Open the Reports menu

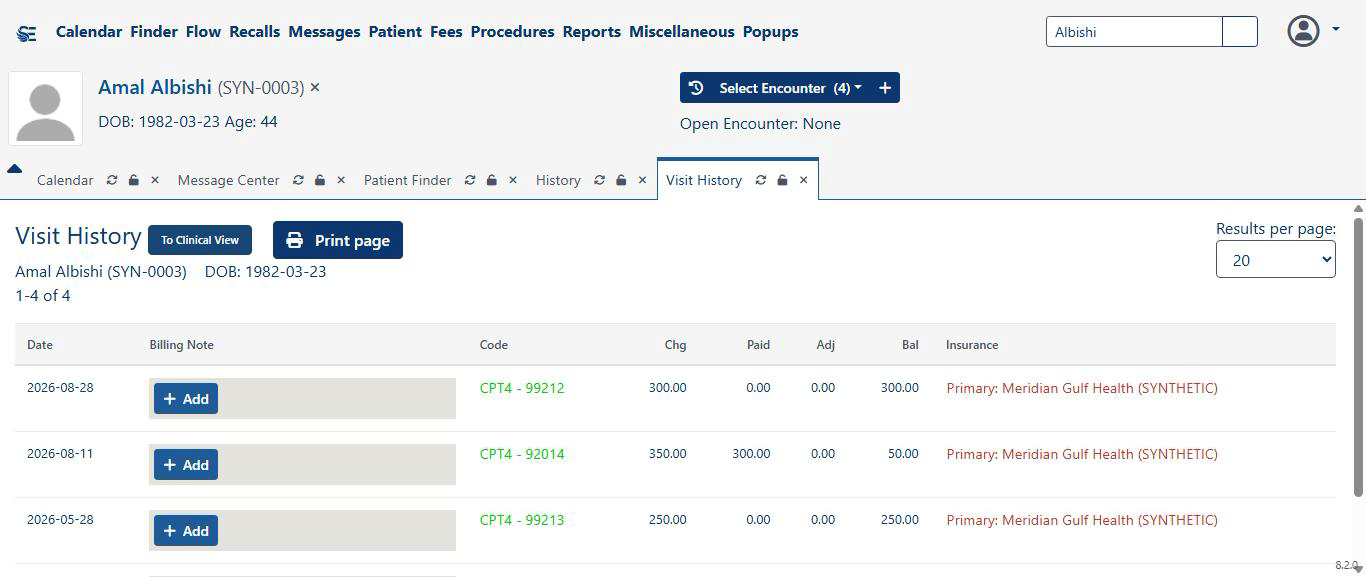591,32
